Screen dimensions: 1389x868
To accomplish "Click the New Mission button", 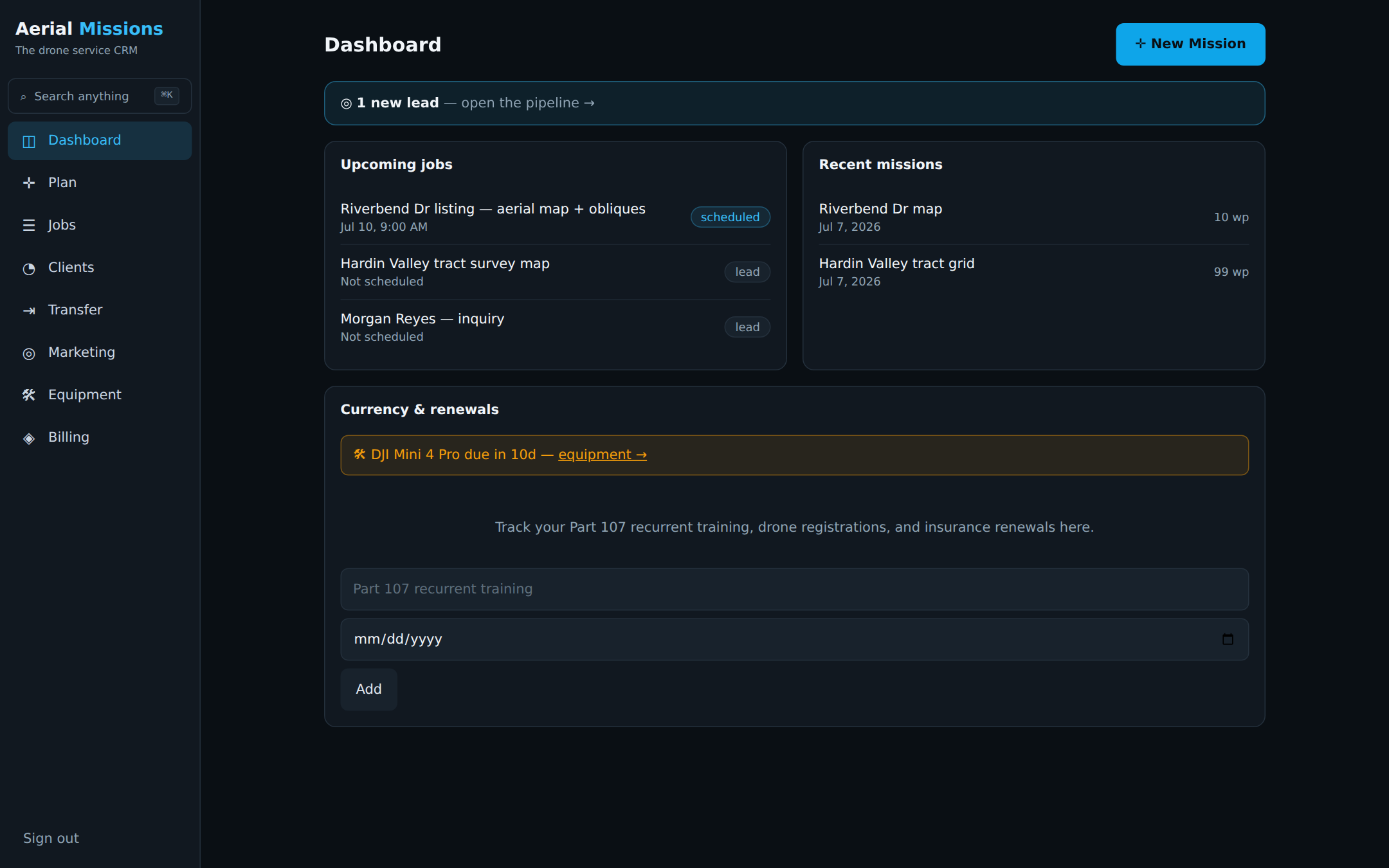I will (x=1190, y=44).
